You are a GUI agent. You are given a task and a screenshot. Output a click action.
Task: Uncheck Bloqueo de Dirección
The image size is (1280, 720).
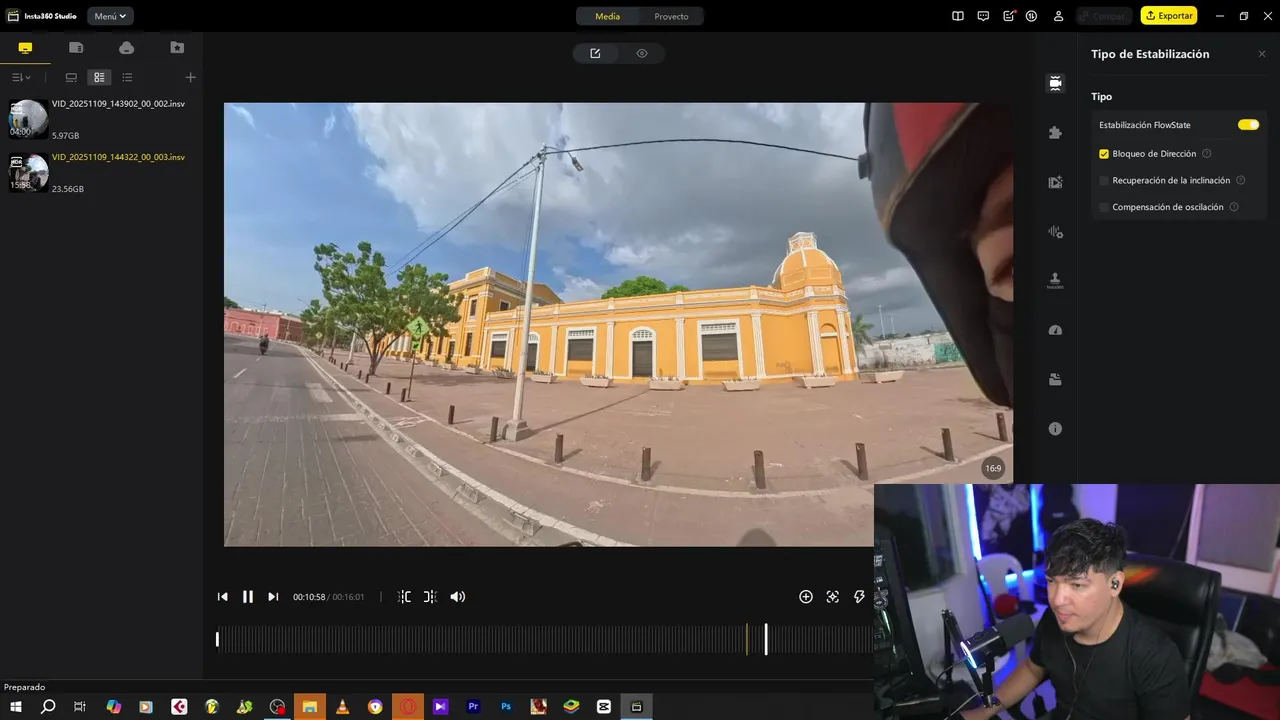coord(1104,154)
